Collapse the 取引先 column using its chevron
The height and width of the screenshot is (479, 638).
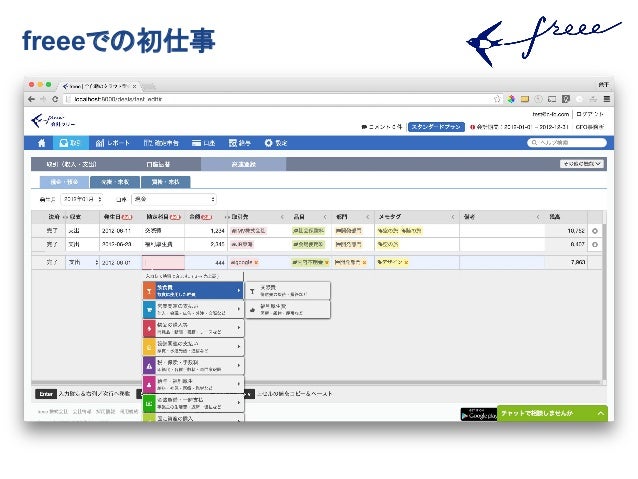(282, 217)
